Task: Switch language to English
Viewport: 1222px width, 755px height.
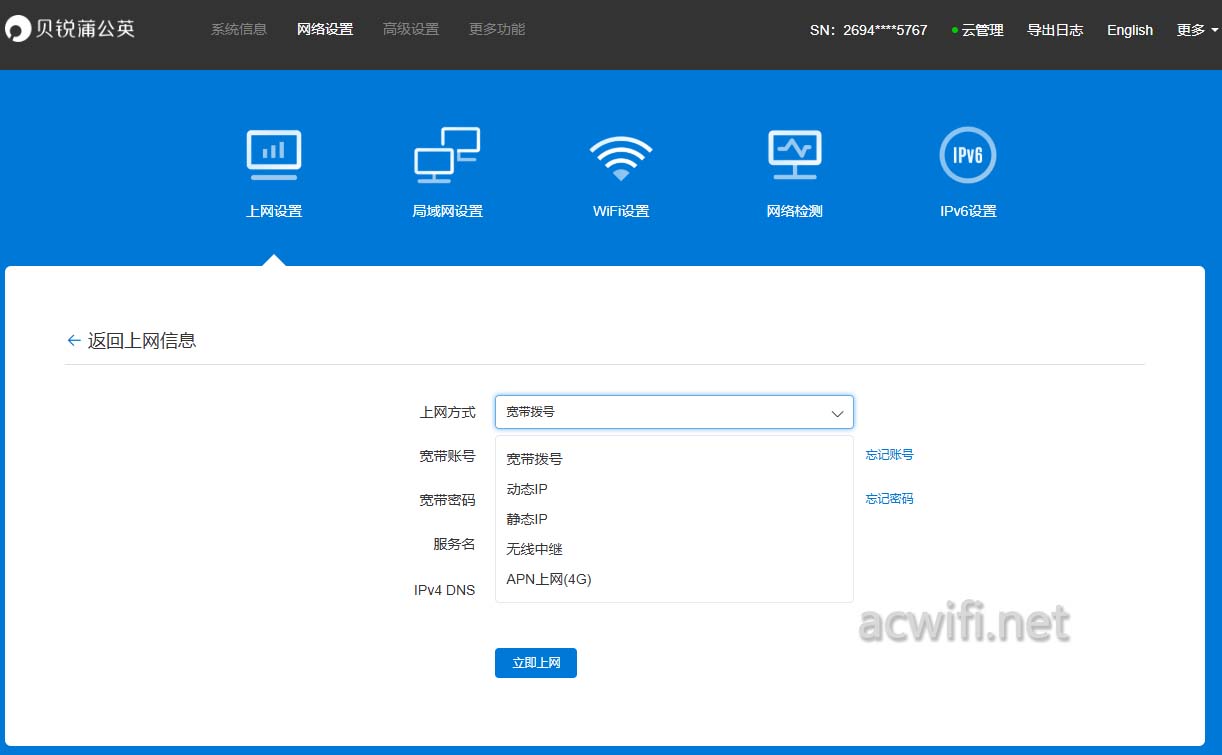Action: click(x=1130, y=30)
